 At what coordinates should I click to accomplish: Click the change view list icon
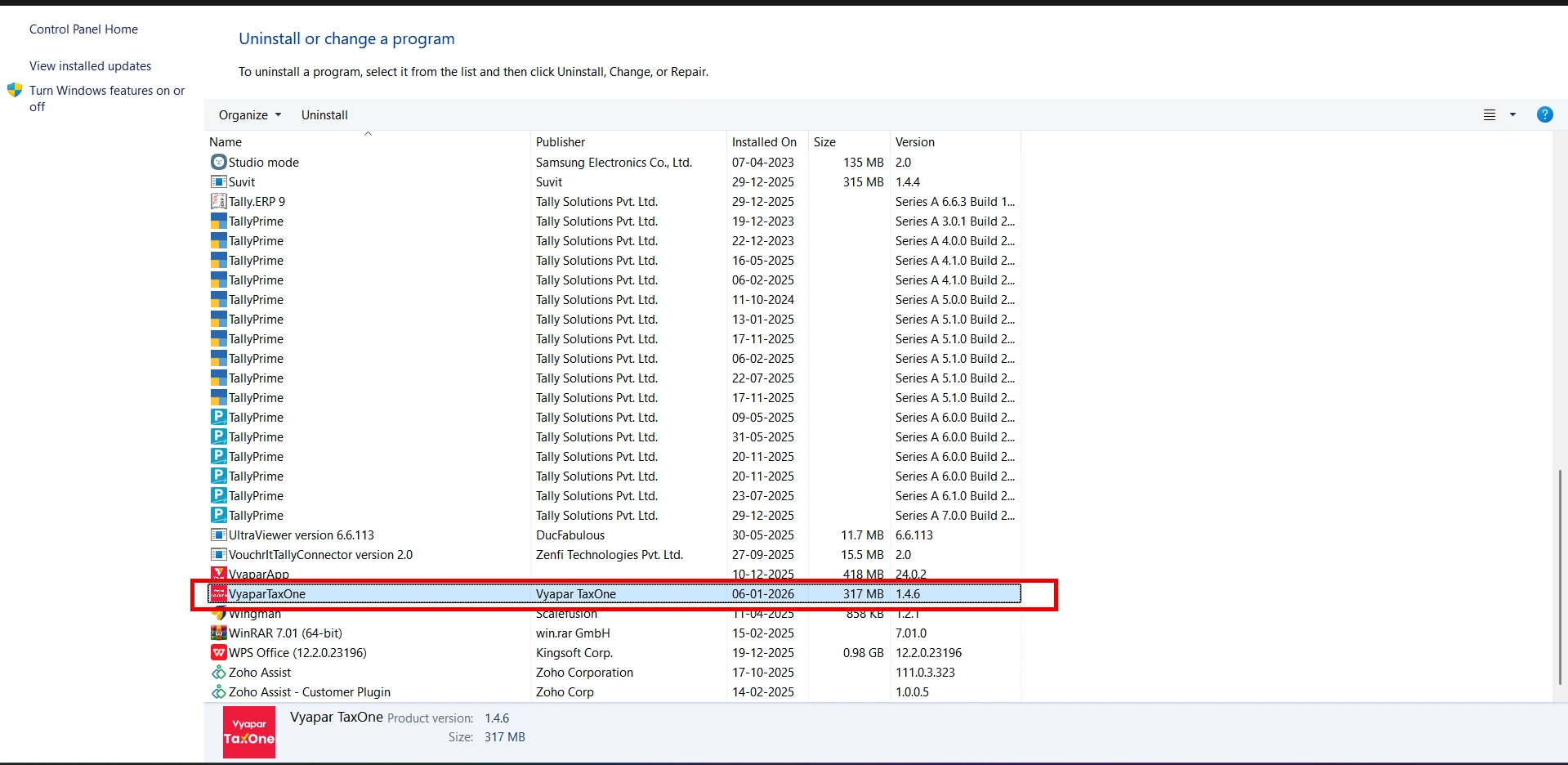point(1490,115)
